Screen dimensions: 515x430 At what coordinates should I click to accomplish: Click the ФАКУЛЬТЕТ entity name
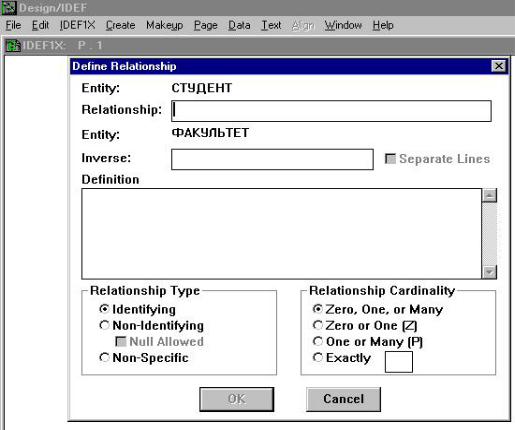[x=210, y=133]
